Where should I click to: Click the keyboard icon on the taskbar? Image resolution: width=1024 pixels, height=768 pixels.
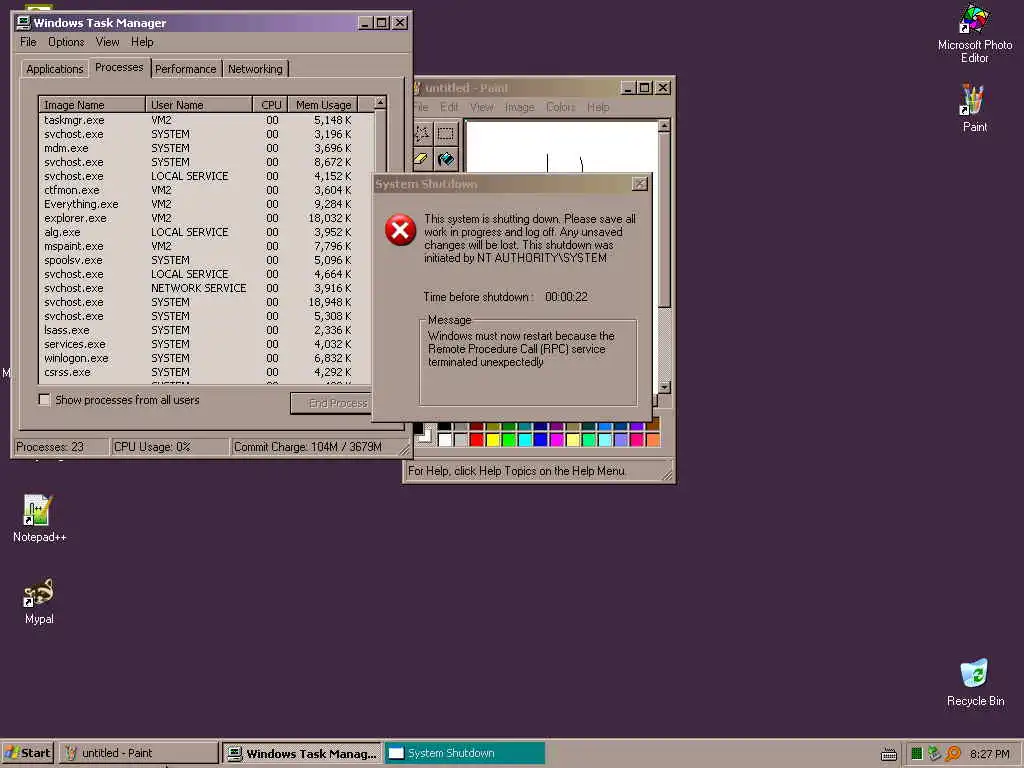click(888, 754)
